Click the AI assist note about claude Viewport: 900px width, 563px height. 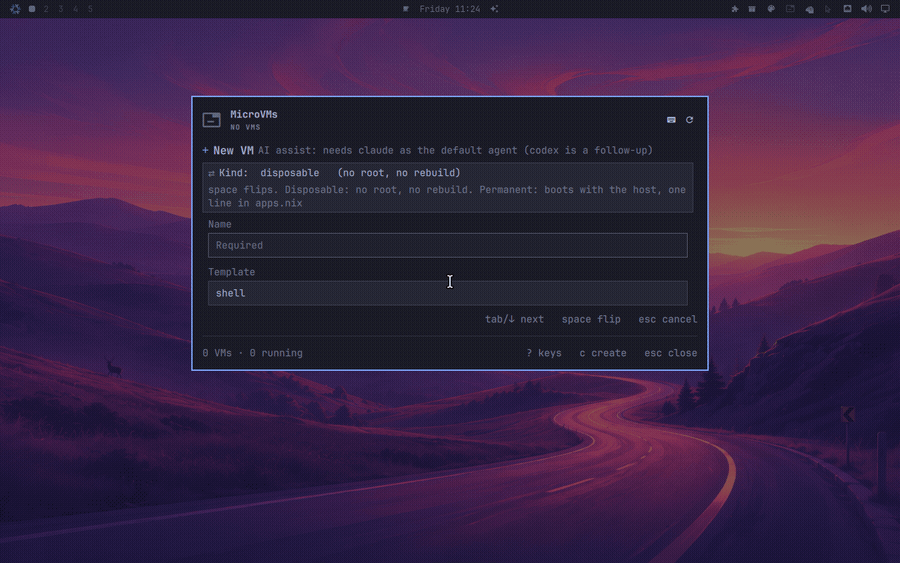point(455,150)
